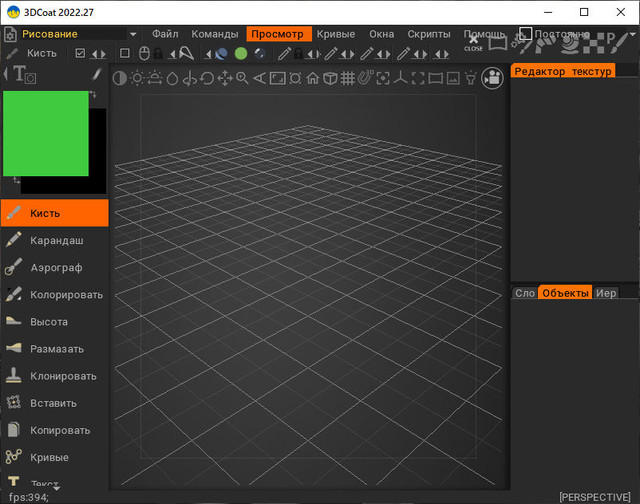Click the camera icon in viewport toolbar
The height and width of the screenshot is (504, 640).
(x=492, y=78)
